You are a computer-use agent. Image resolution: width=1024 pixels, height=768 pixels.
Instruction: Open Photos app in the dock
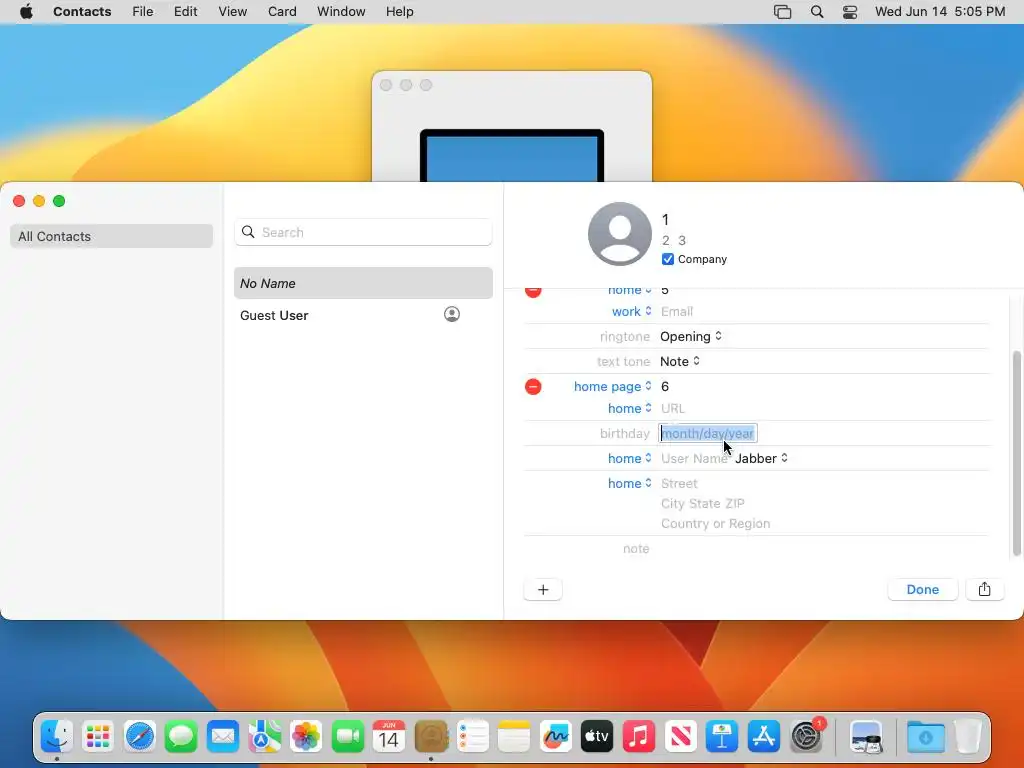tap(306, 737)
